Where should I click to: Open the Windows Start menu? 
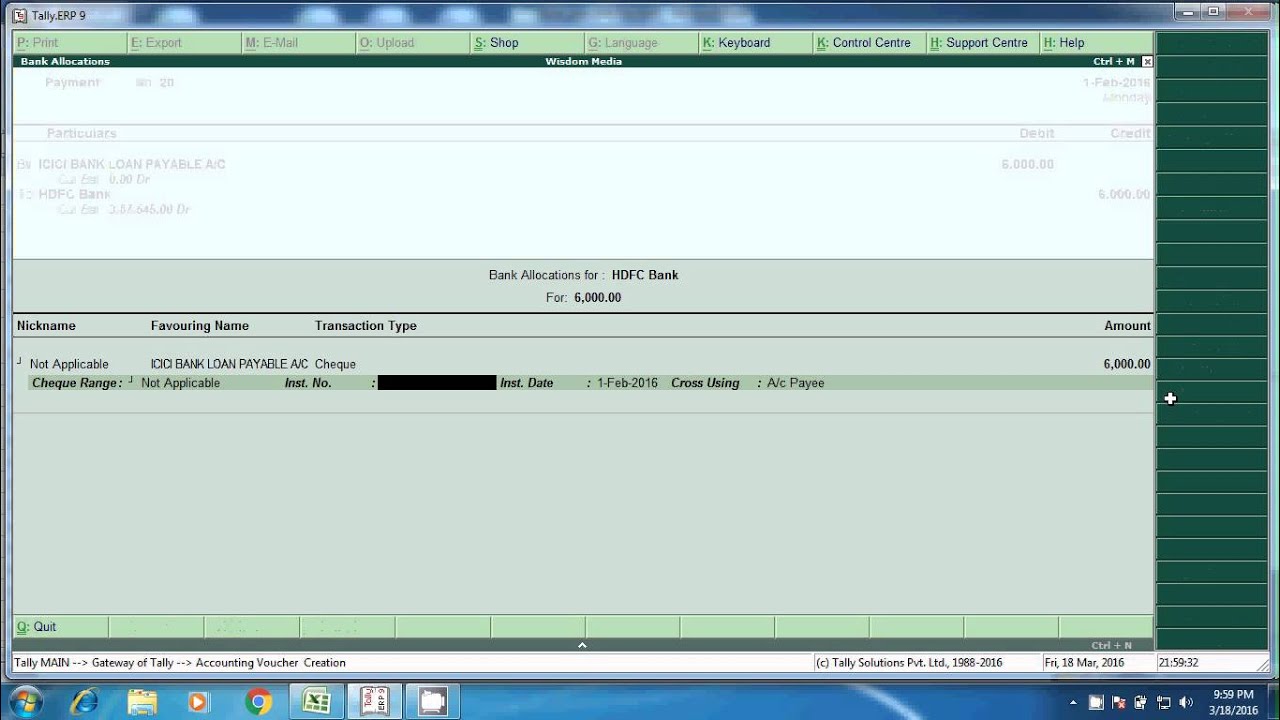[x=26, y=702]
